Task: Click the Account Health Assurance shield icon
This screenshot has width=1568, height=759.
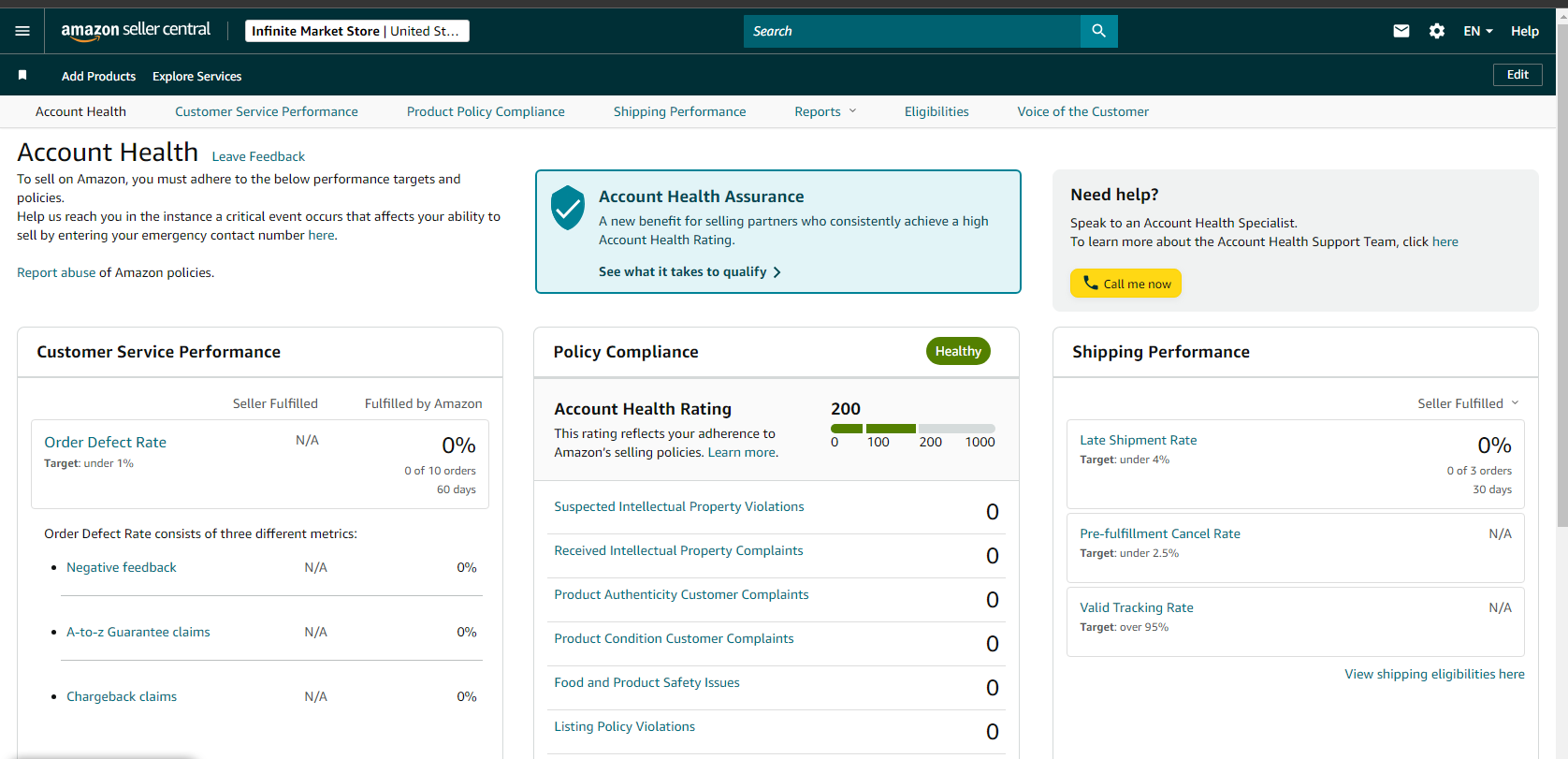Action: tap(568, 208)
